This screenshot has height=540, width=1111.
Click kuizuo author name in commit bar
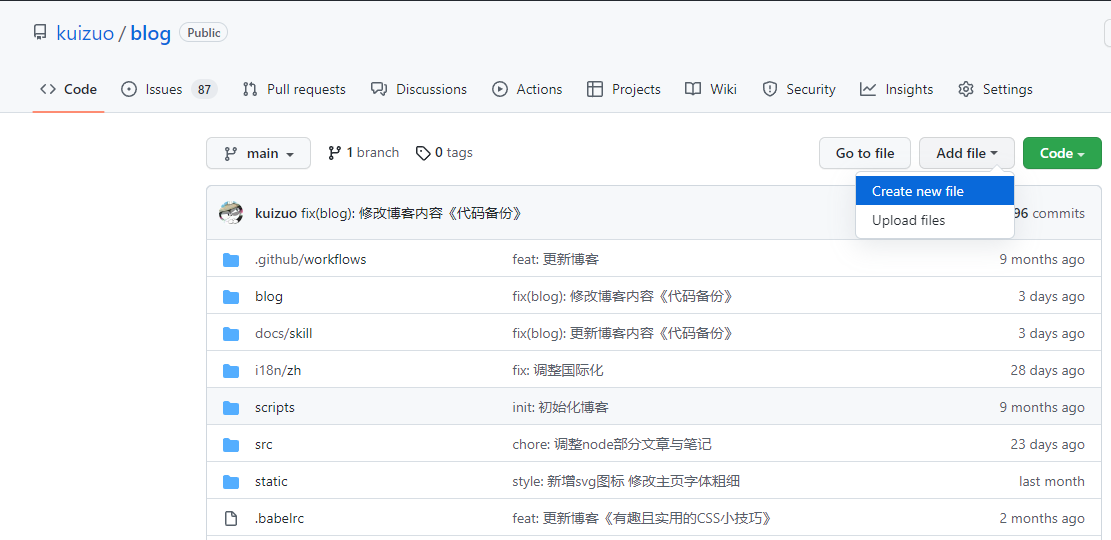[x=276, y=213]
